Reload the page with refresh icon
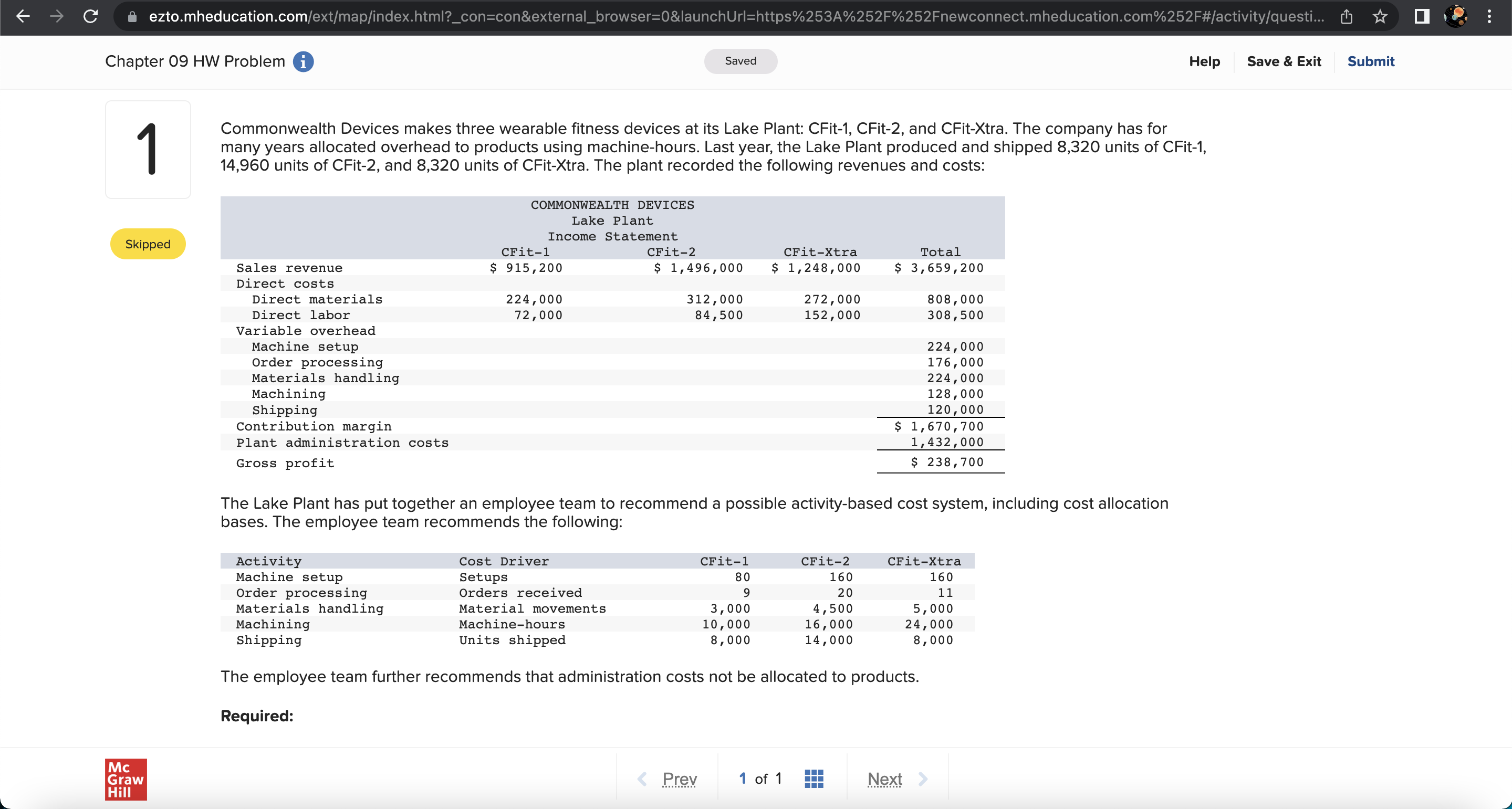 tap(90, 16)
